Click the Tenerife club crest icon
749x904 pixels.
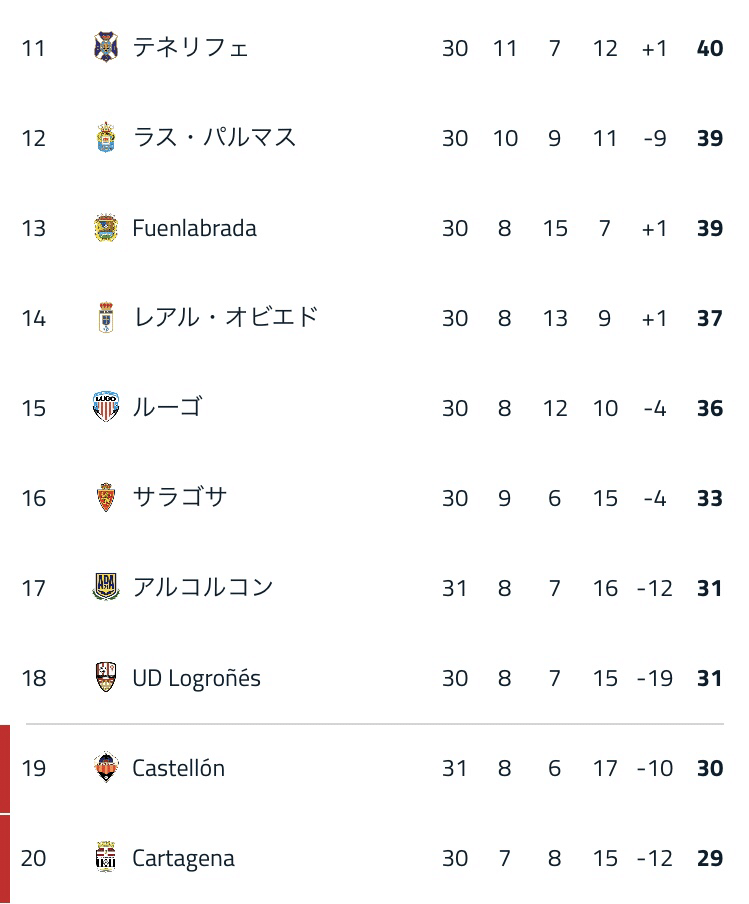click(106, 47)
